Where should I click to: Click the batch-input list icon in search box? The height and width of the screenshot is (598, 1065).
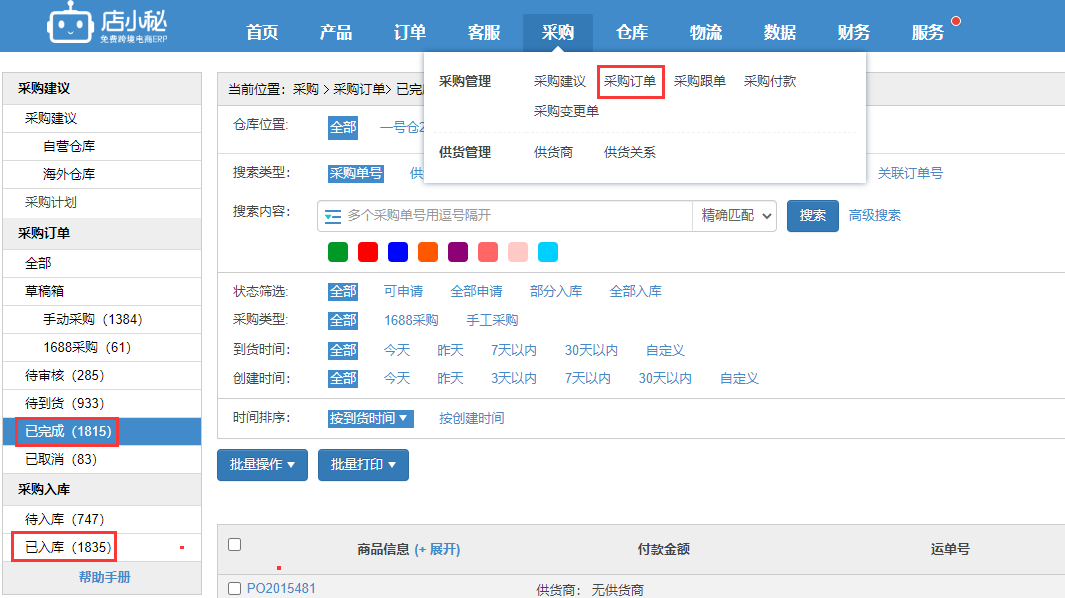(333, 216)
